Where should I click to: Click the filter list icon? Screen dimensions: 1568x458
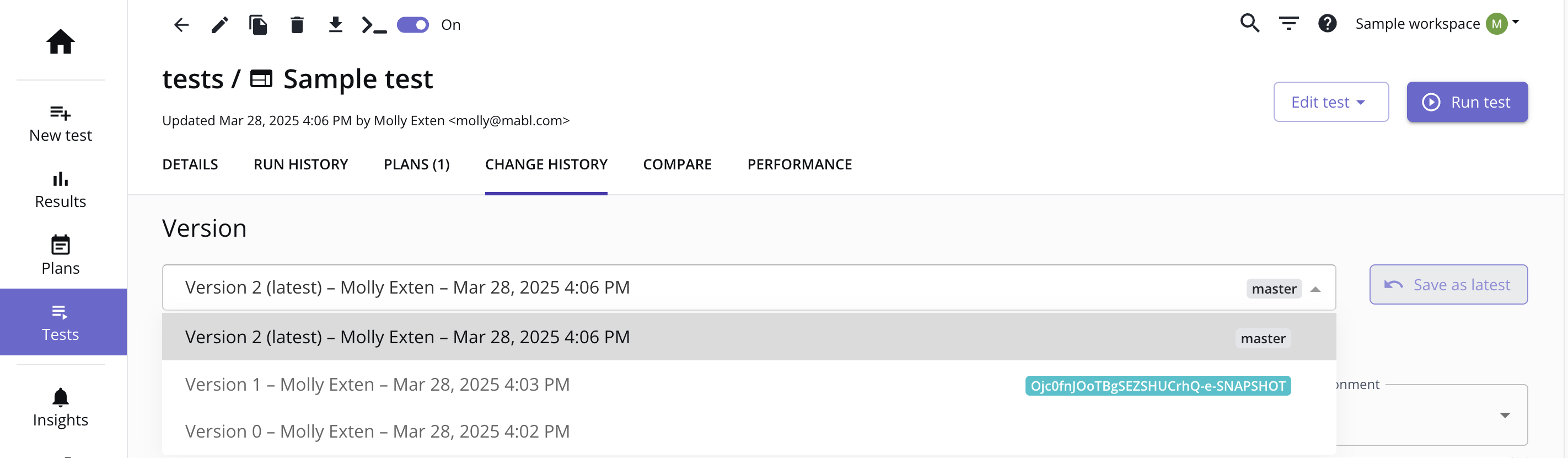tap(1288, 23)
